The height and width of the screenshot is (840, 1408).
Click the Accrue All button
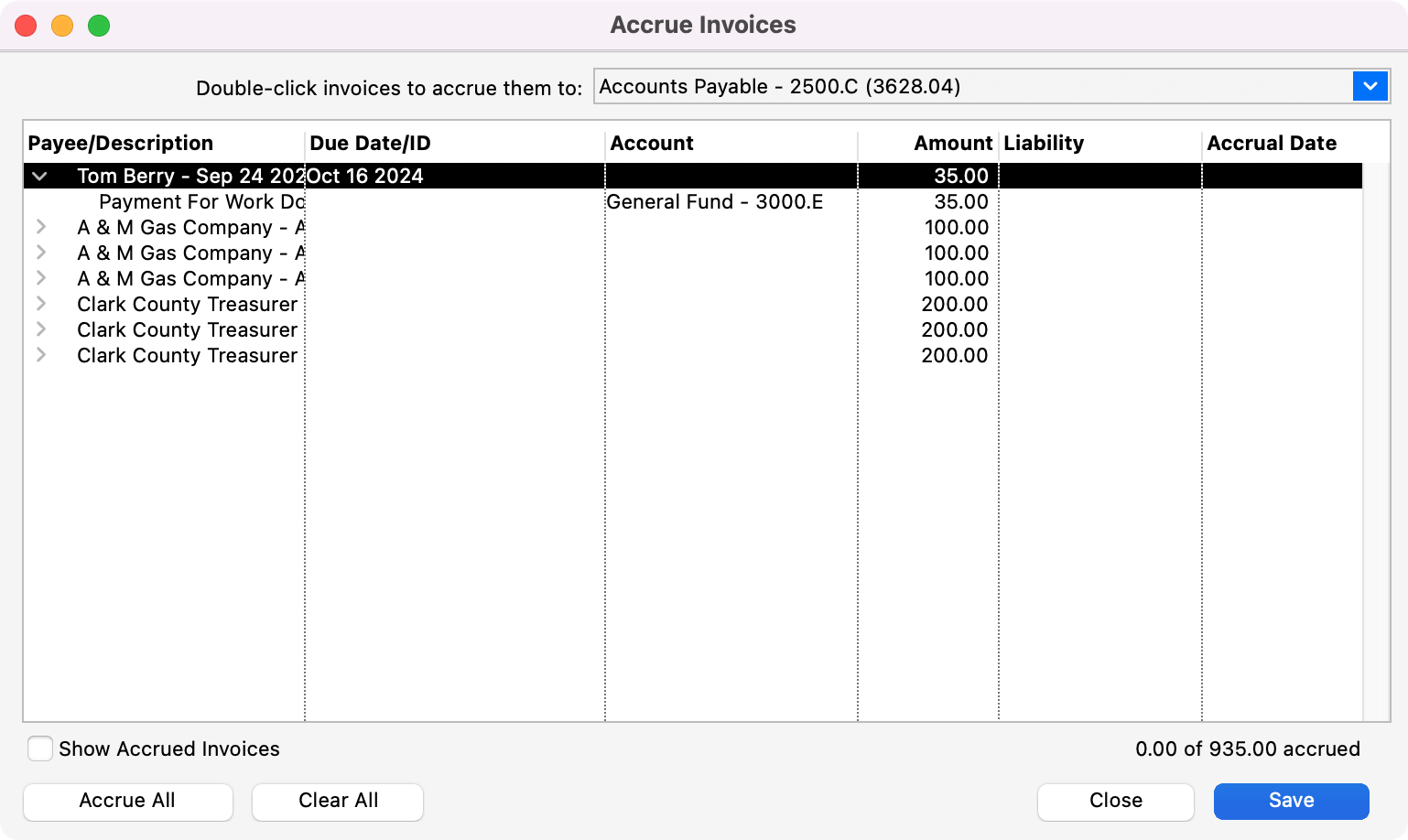(127, 801)
